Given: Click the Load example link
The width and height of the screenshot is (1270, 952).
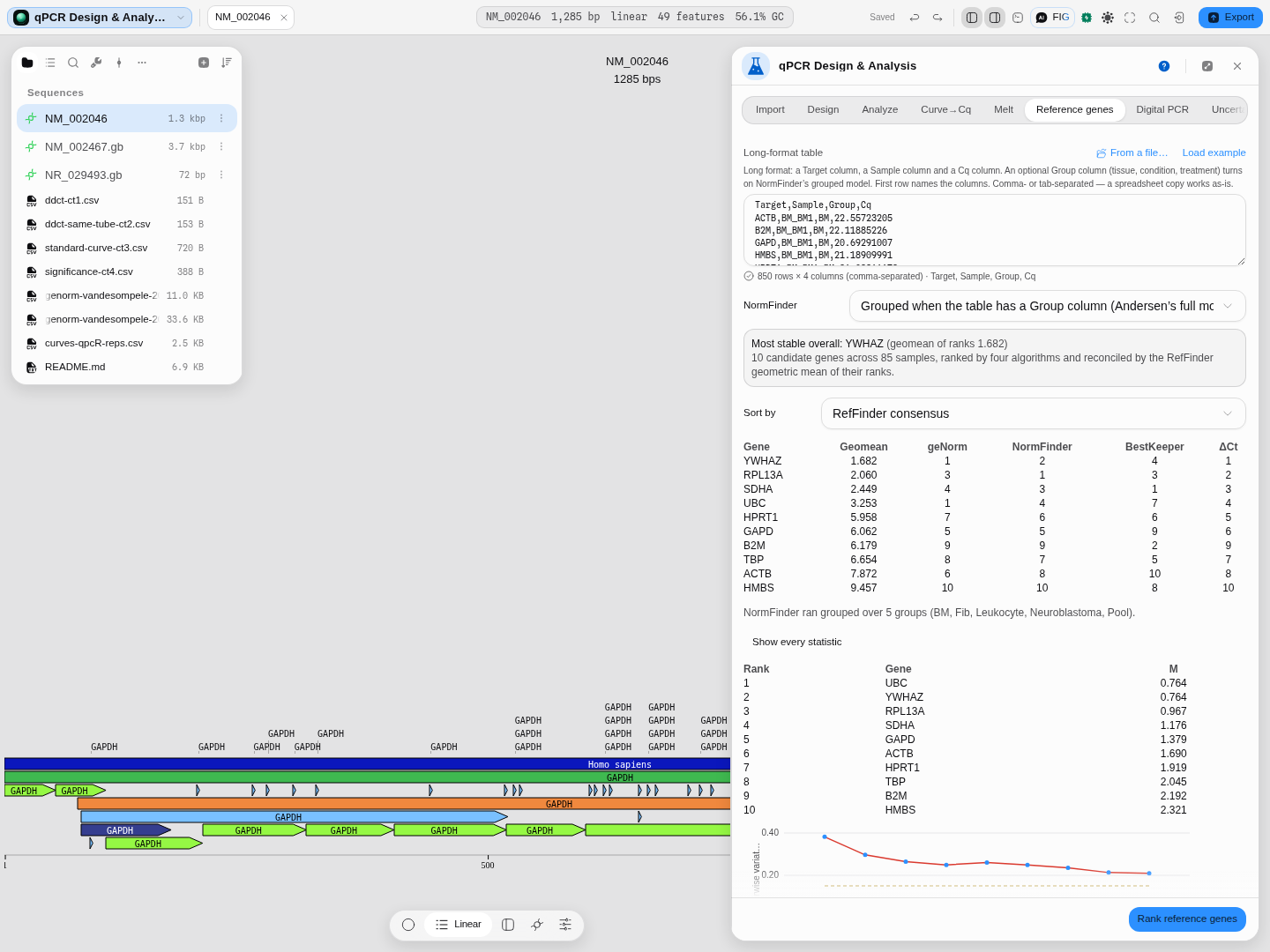Looking at the screenshot, I should pyautogui.click(x=1214, y=152).
